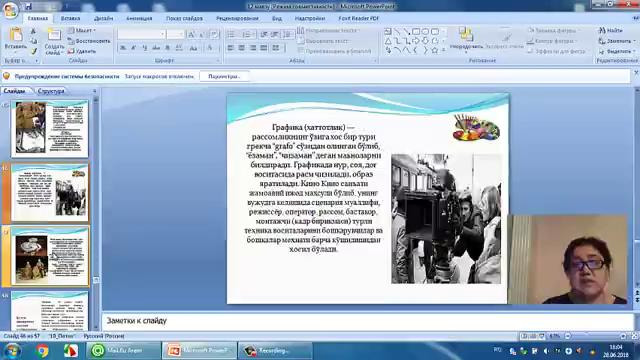Toggle Underline formatting
The image size is (640, 360).
144,48
